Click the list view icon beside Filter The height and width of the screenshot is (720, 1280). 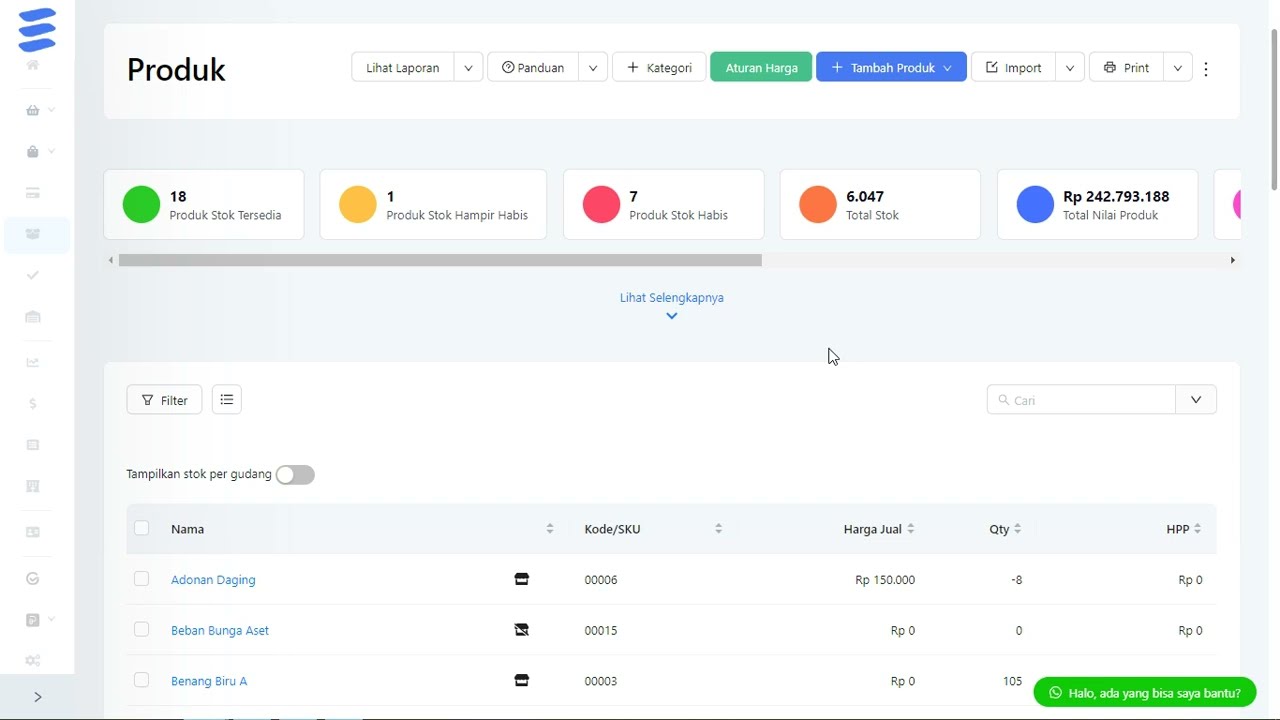(x=227, y=400)
